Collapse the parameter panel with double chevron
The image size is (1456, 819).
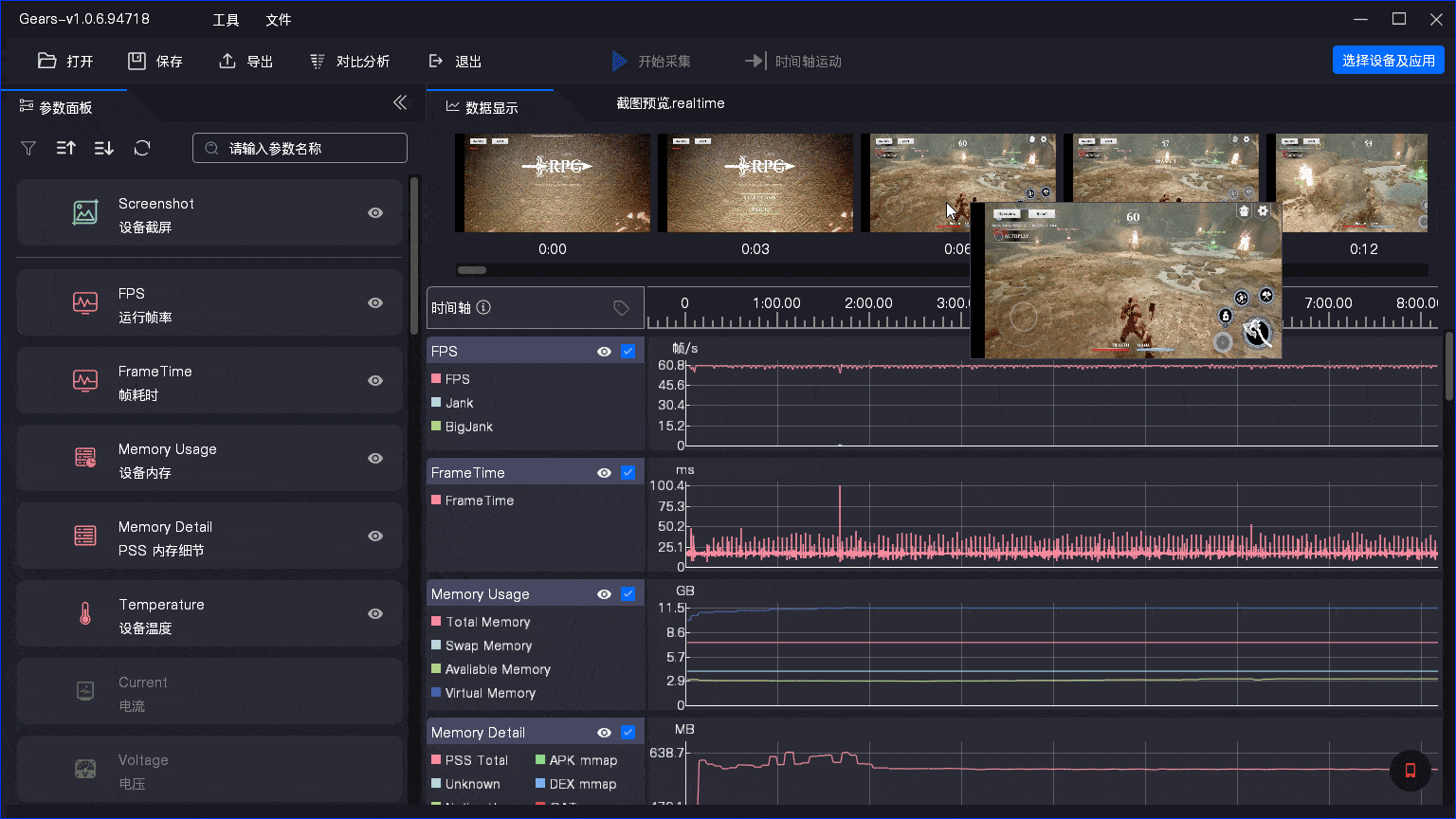[x=400, y=102]
